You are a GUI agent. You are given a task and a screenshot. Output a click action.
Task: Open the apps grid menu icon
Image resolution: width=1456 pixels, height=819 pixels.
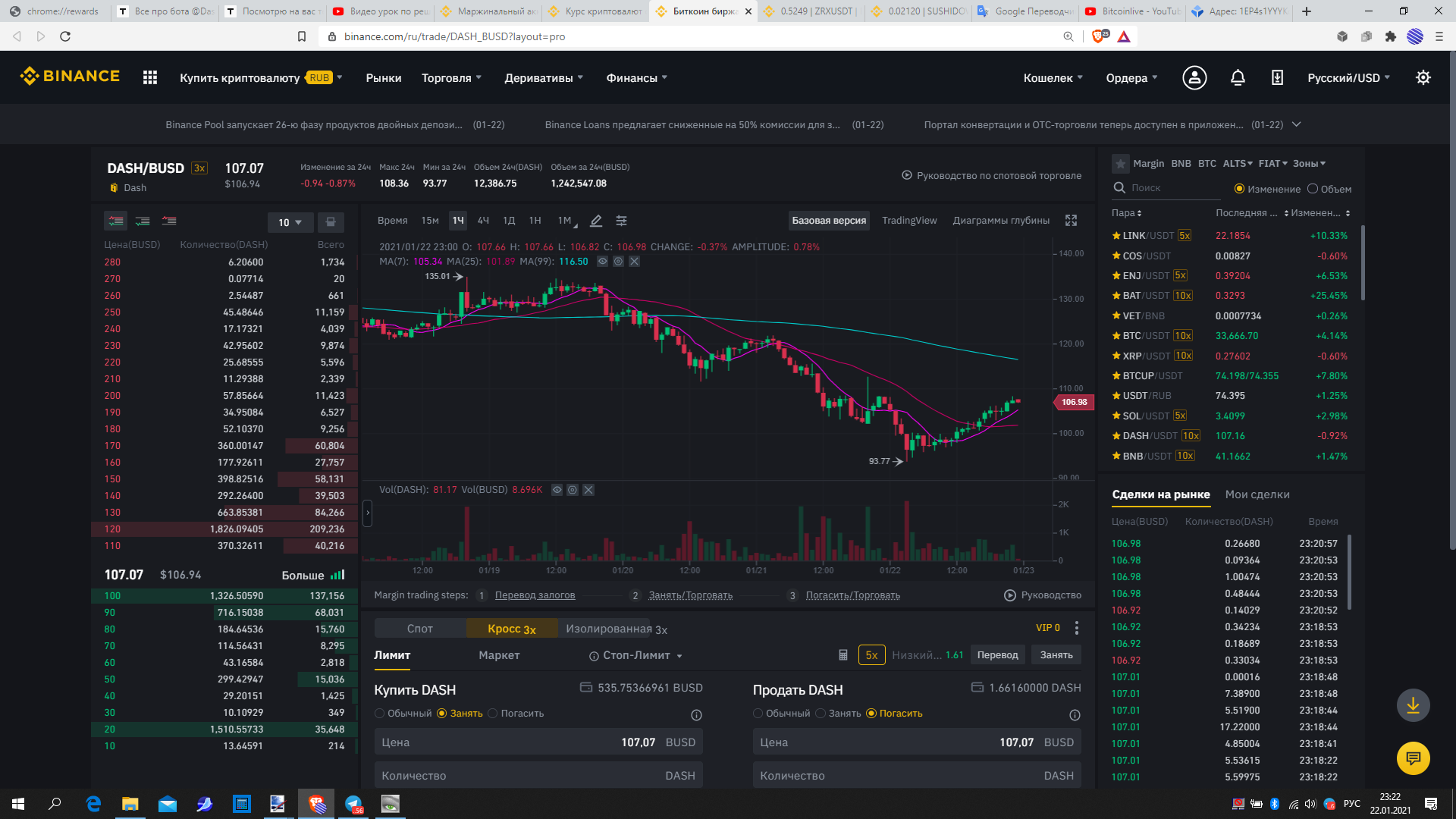point(150,77)
